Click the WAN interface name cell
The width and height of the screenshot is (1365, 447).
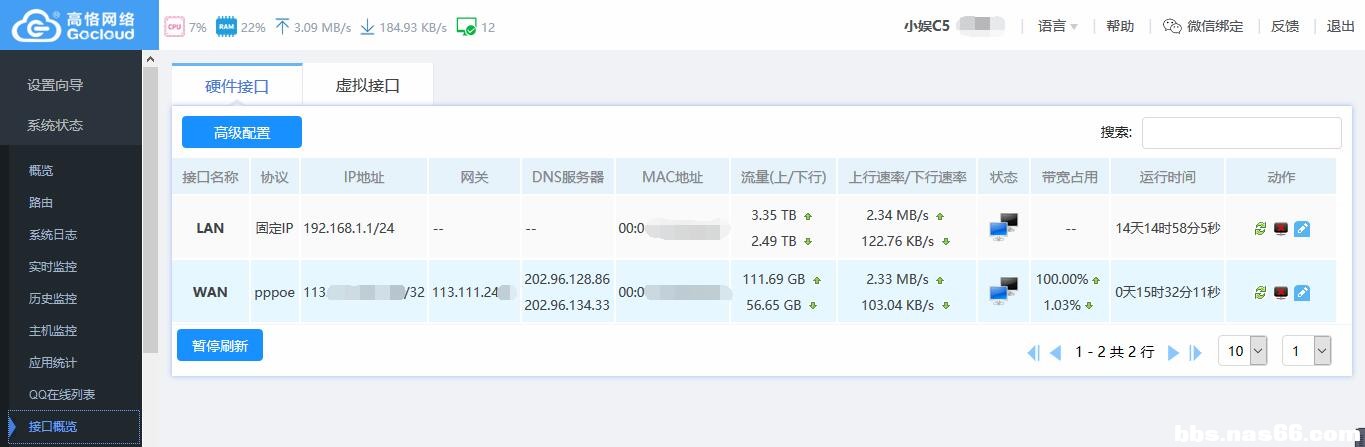210,292
